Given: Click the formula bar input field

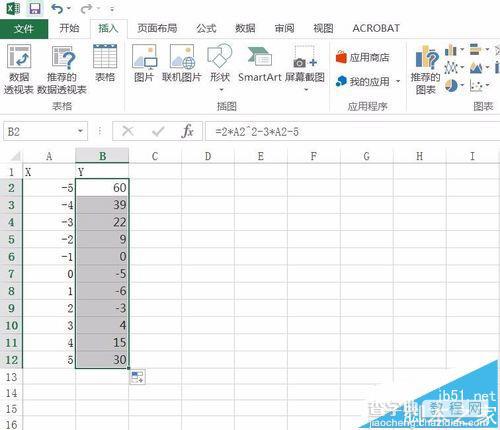Looking at the screenshot, I should pyautogui.click(x=353, y=131).
